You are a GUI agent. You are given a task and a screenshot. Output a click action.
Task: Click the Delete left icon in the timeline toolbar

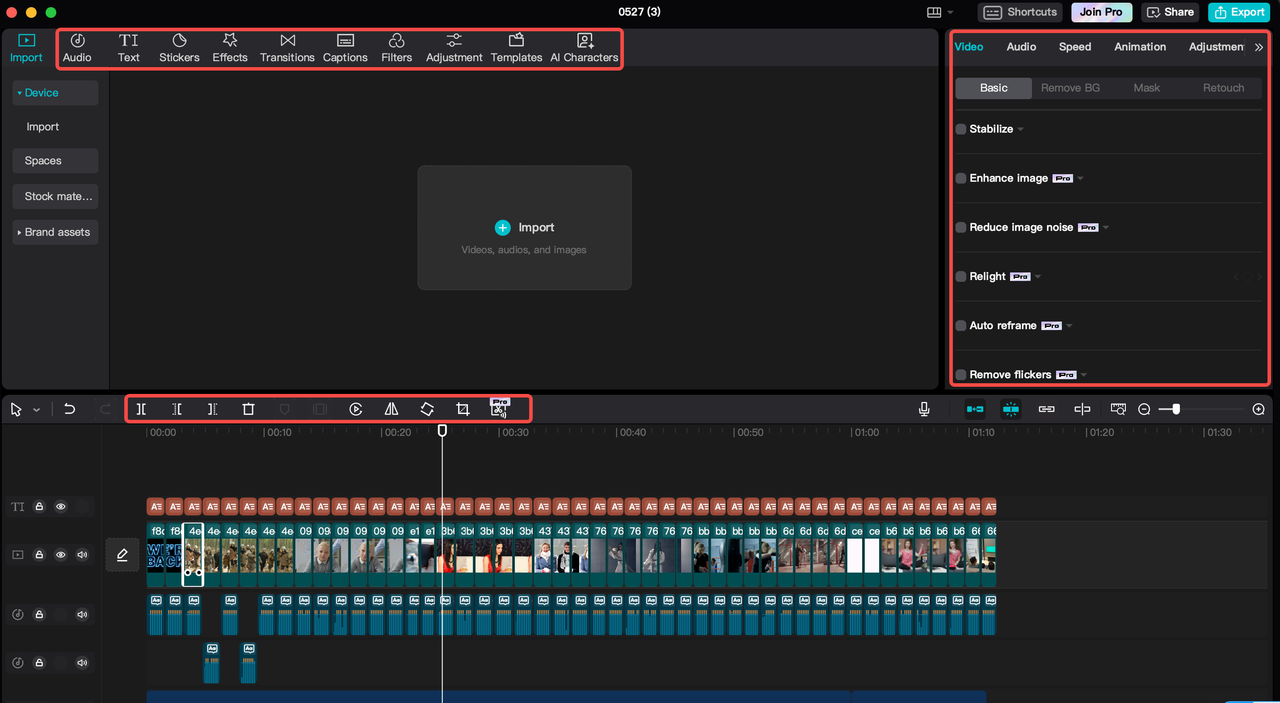177,409
